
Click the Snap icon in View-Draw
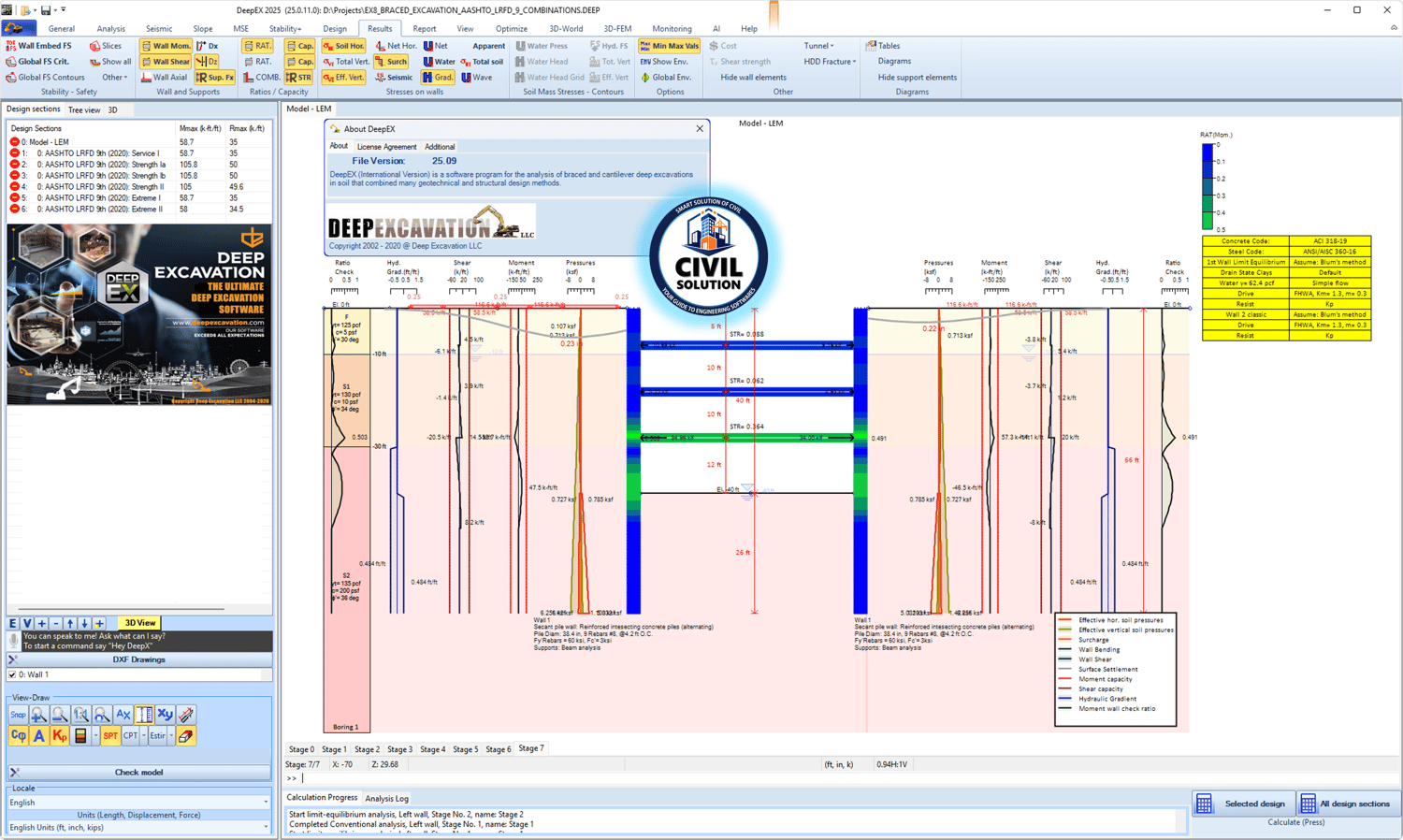tap(18, 716)
